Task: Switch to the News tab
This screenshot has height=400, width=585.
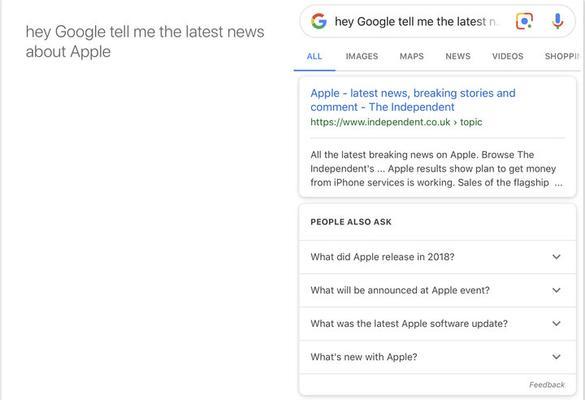Action: pyautogui.click(x=458, y=56)
